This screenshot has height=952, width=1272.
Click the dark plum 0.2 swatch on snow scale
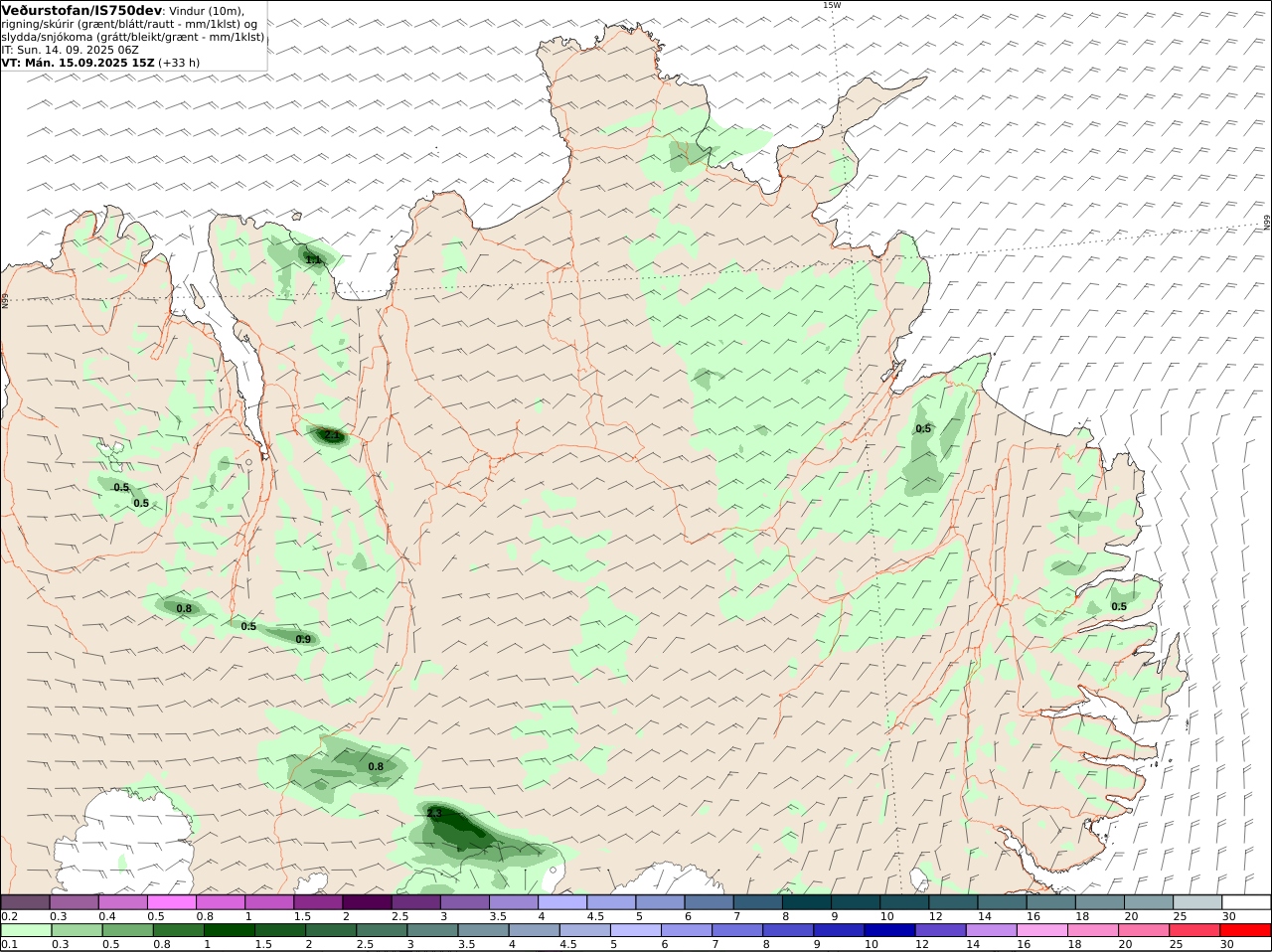[26, 902]
